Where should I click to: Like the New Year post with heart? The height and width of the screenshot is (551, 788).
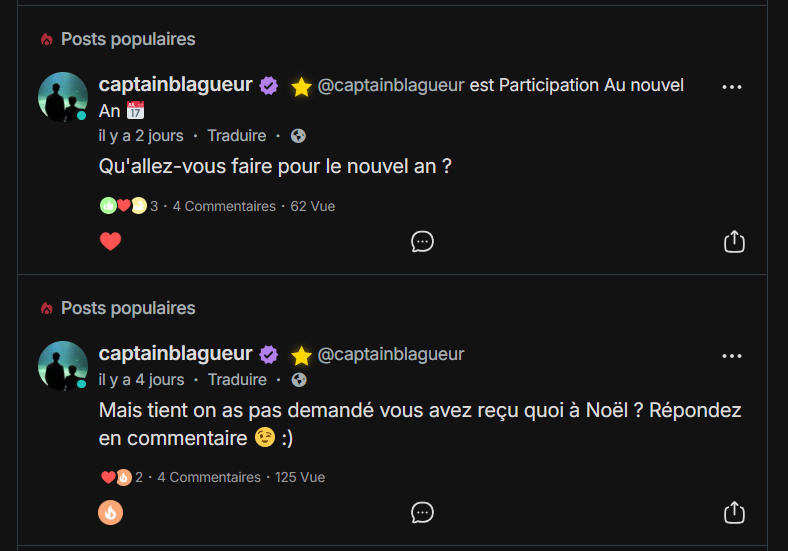click(110, 241)
